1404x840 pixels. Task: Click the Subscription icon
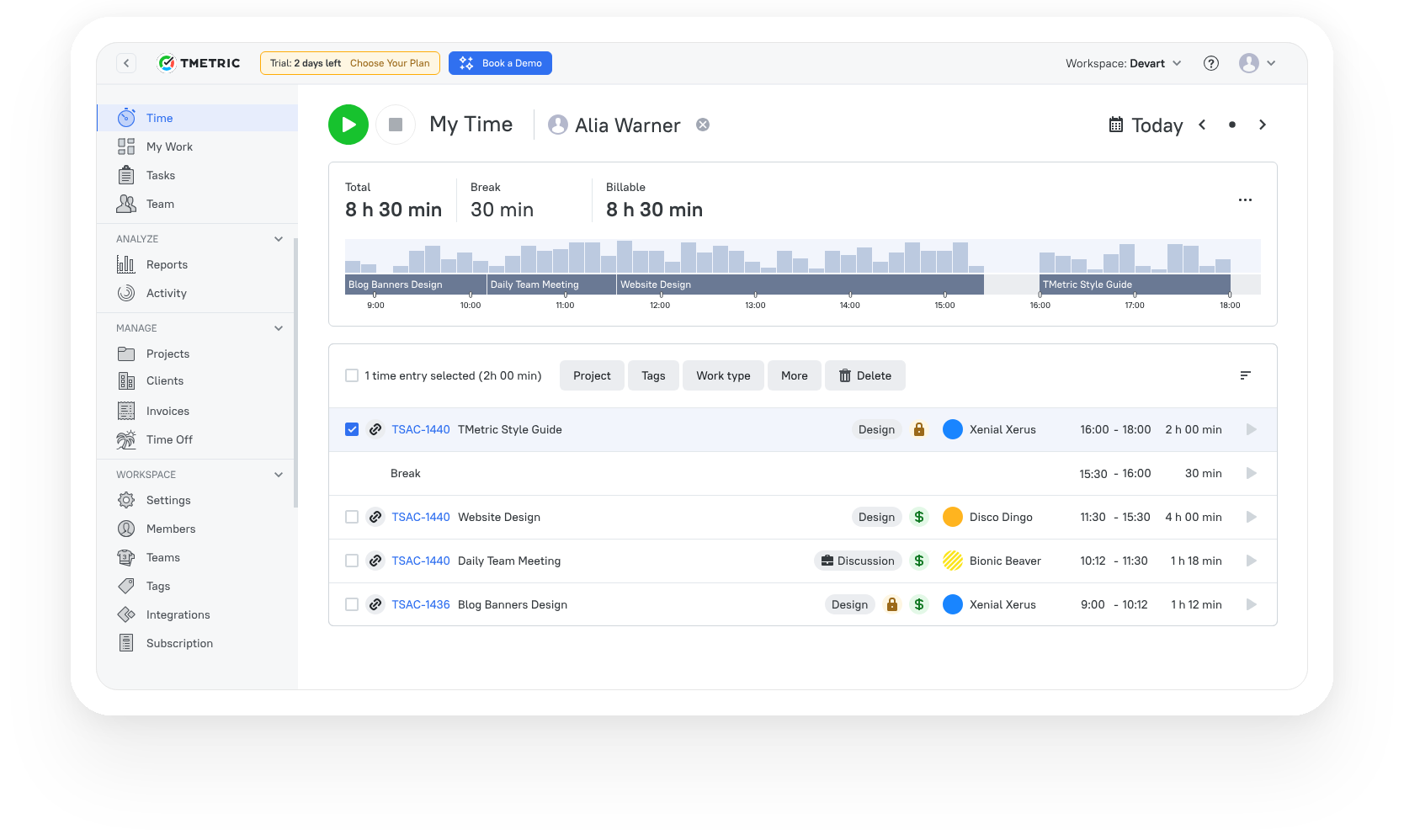point(126,643)
